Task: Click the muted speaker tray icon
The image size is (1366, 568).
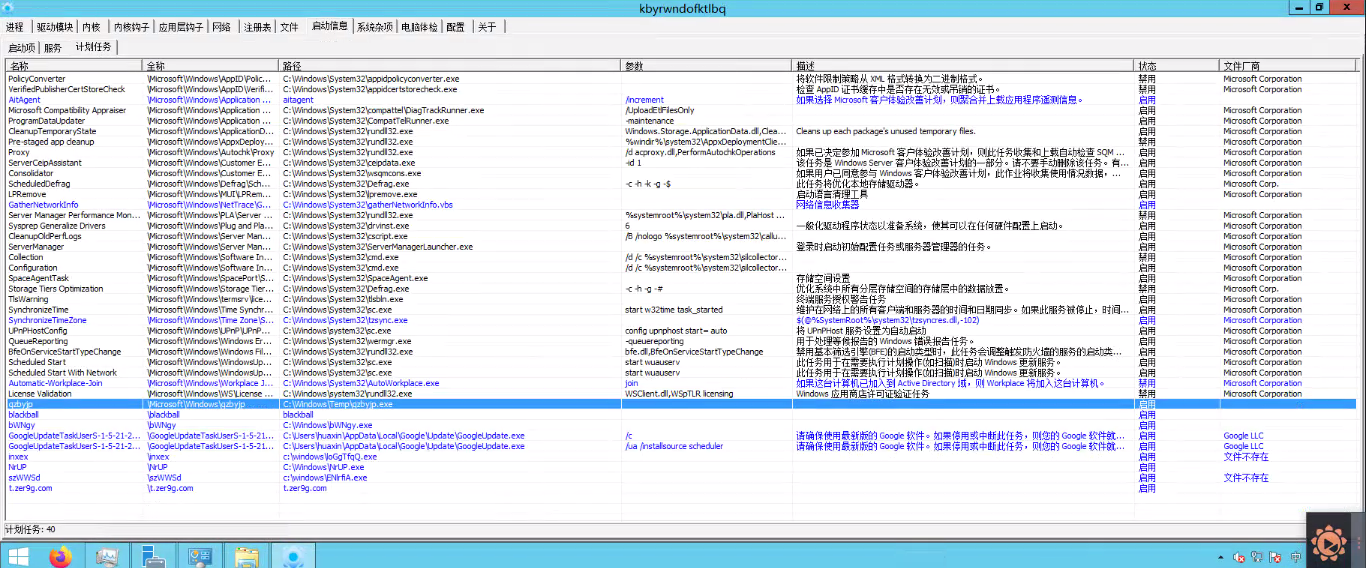Action: click(x=1238, y=556)
